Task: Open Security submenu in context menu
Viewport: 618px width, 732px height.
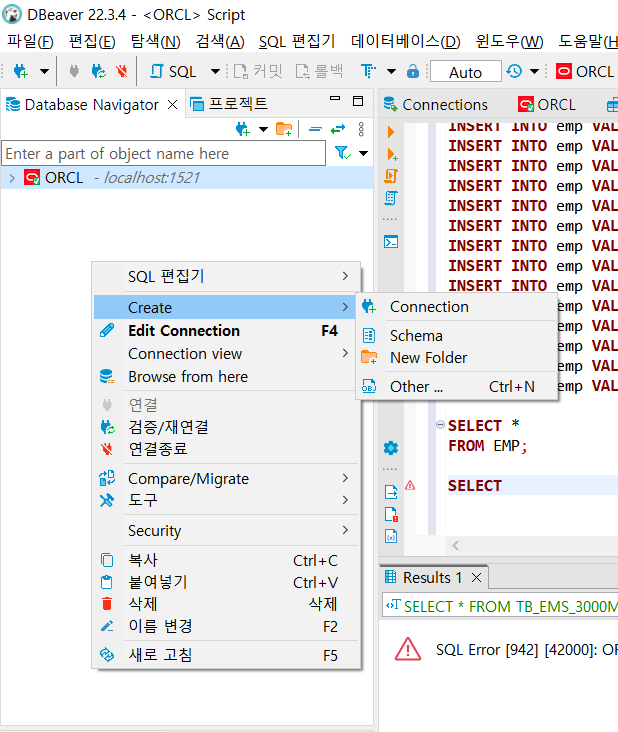Action: [227, 530]
